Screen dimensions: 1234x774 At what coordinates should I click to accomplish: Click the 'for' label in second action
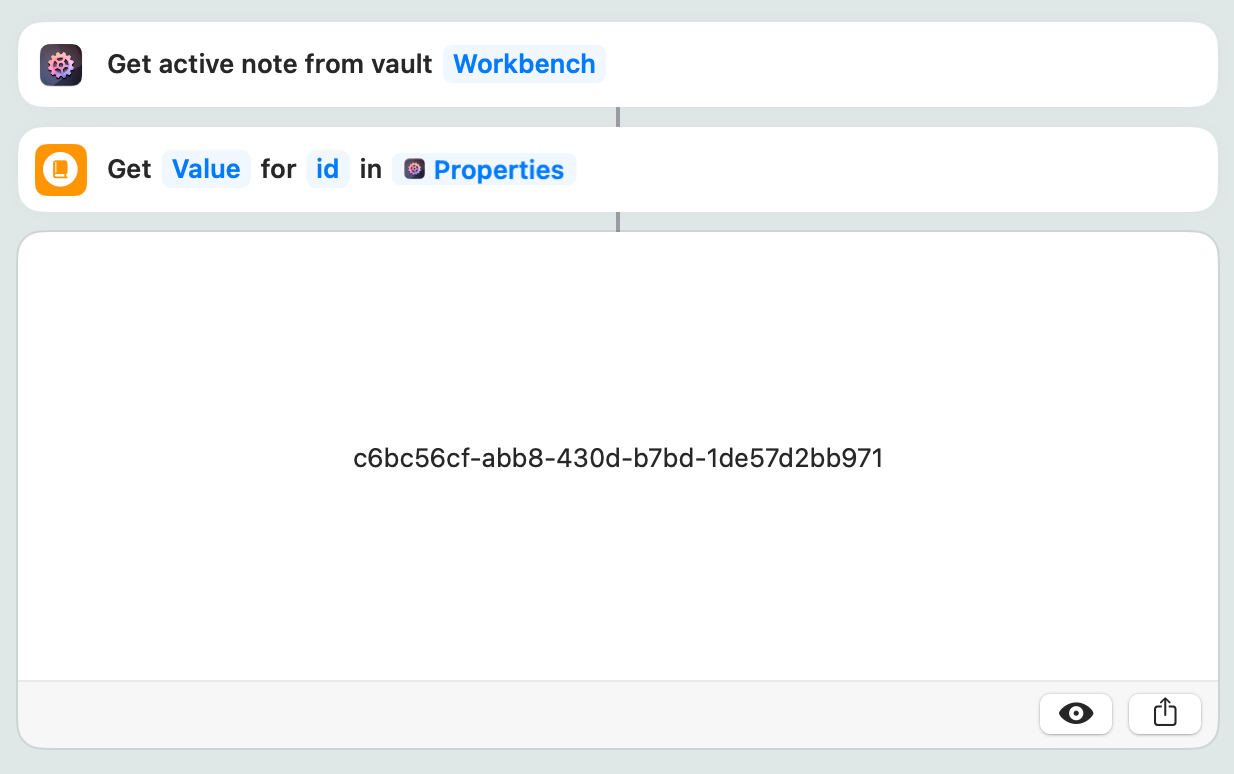point(278,169)
